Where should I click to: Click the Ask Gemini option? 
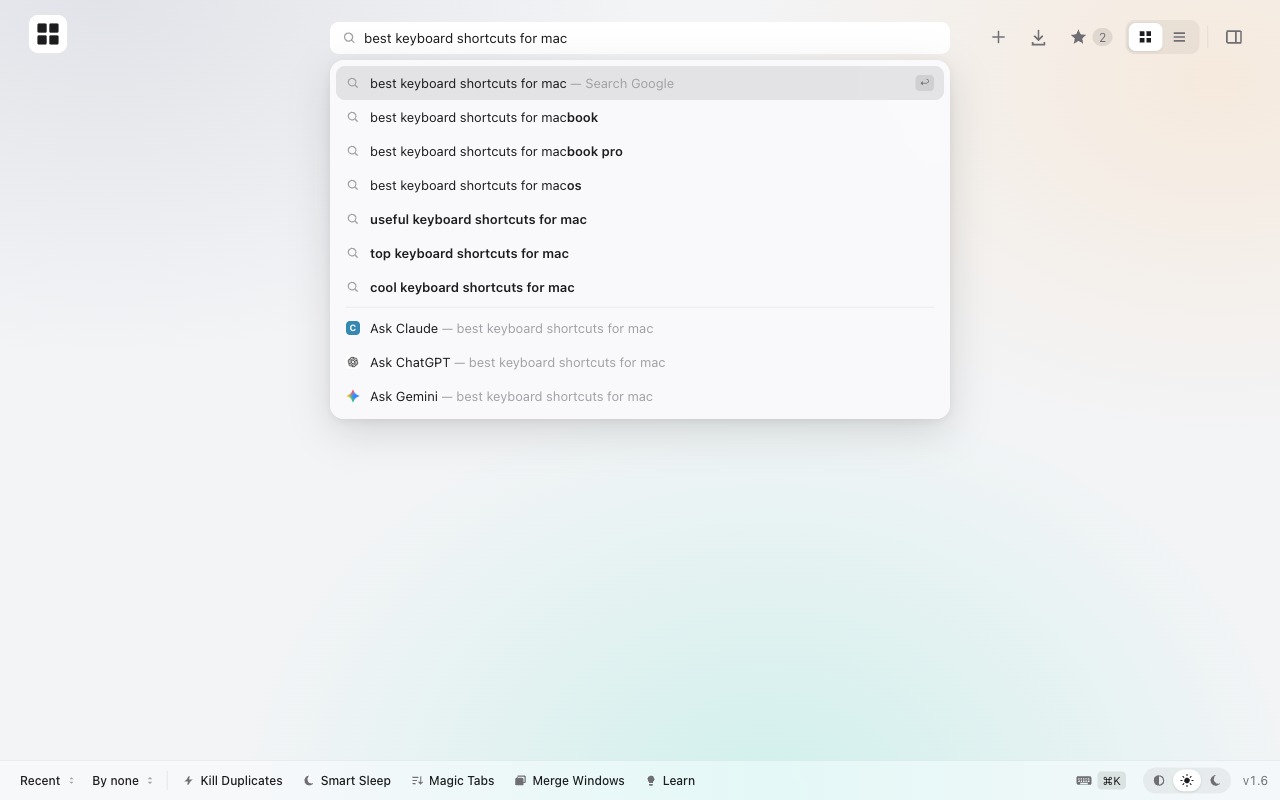[x=640, y=396]
